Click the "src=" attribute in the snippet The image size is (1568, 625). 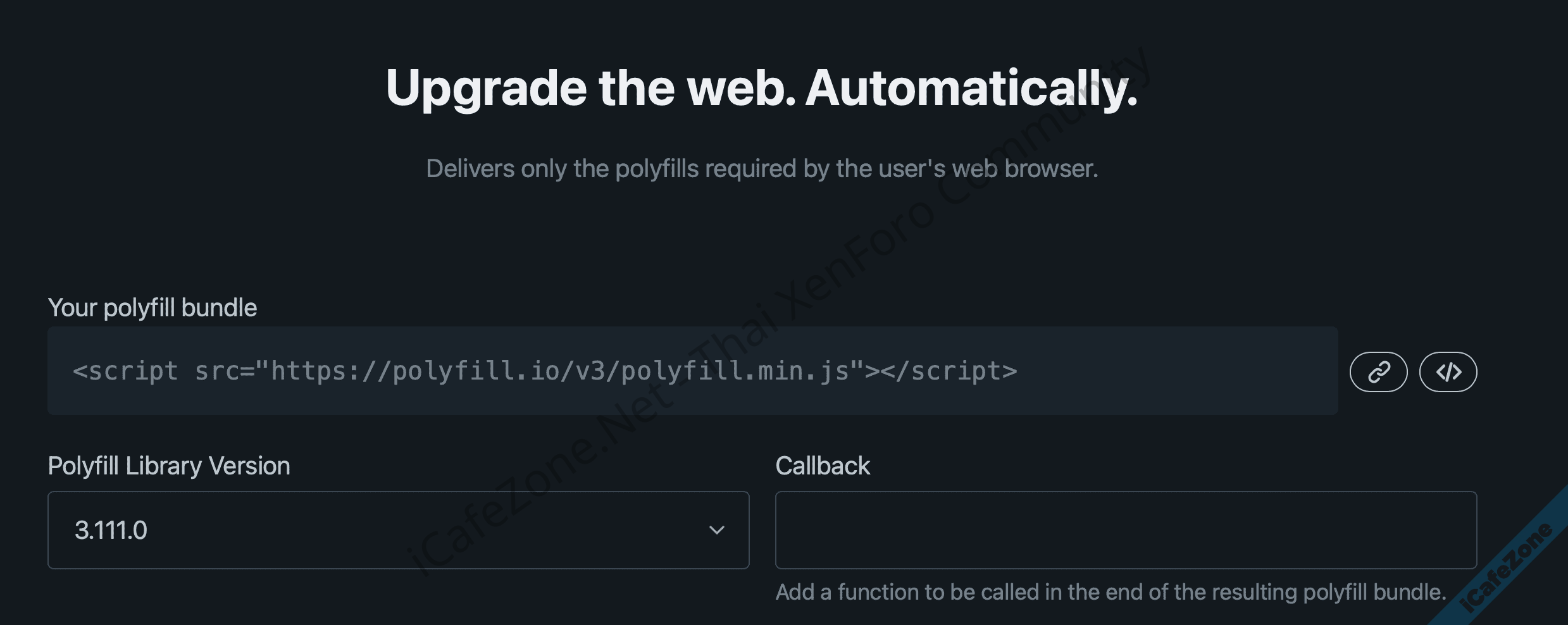click(225, 371)
